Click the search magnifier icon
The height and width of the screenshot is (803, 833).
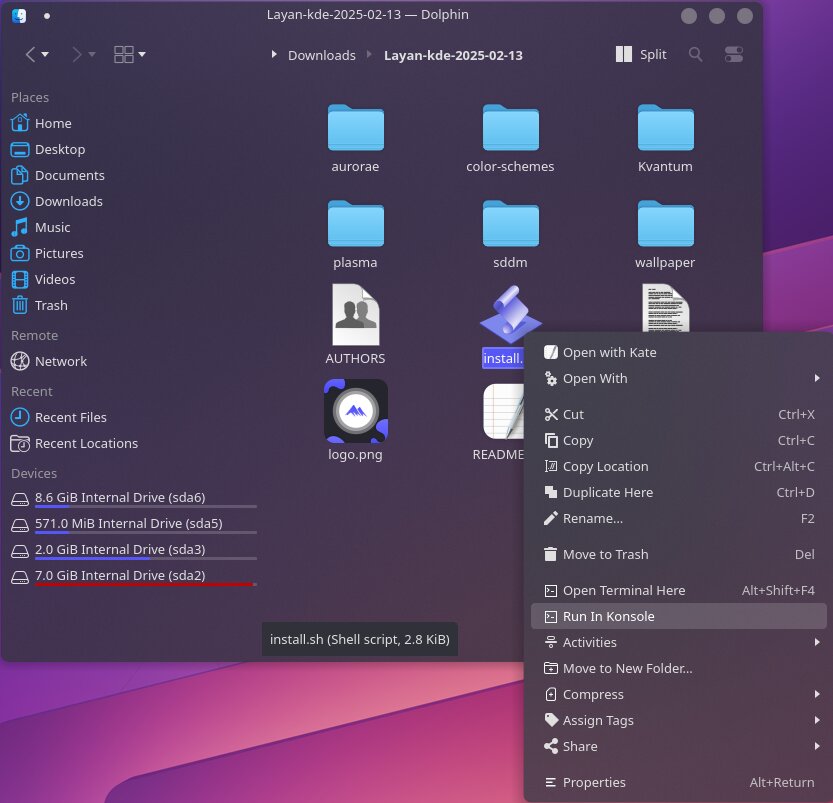point(696,55)
